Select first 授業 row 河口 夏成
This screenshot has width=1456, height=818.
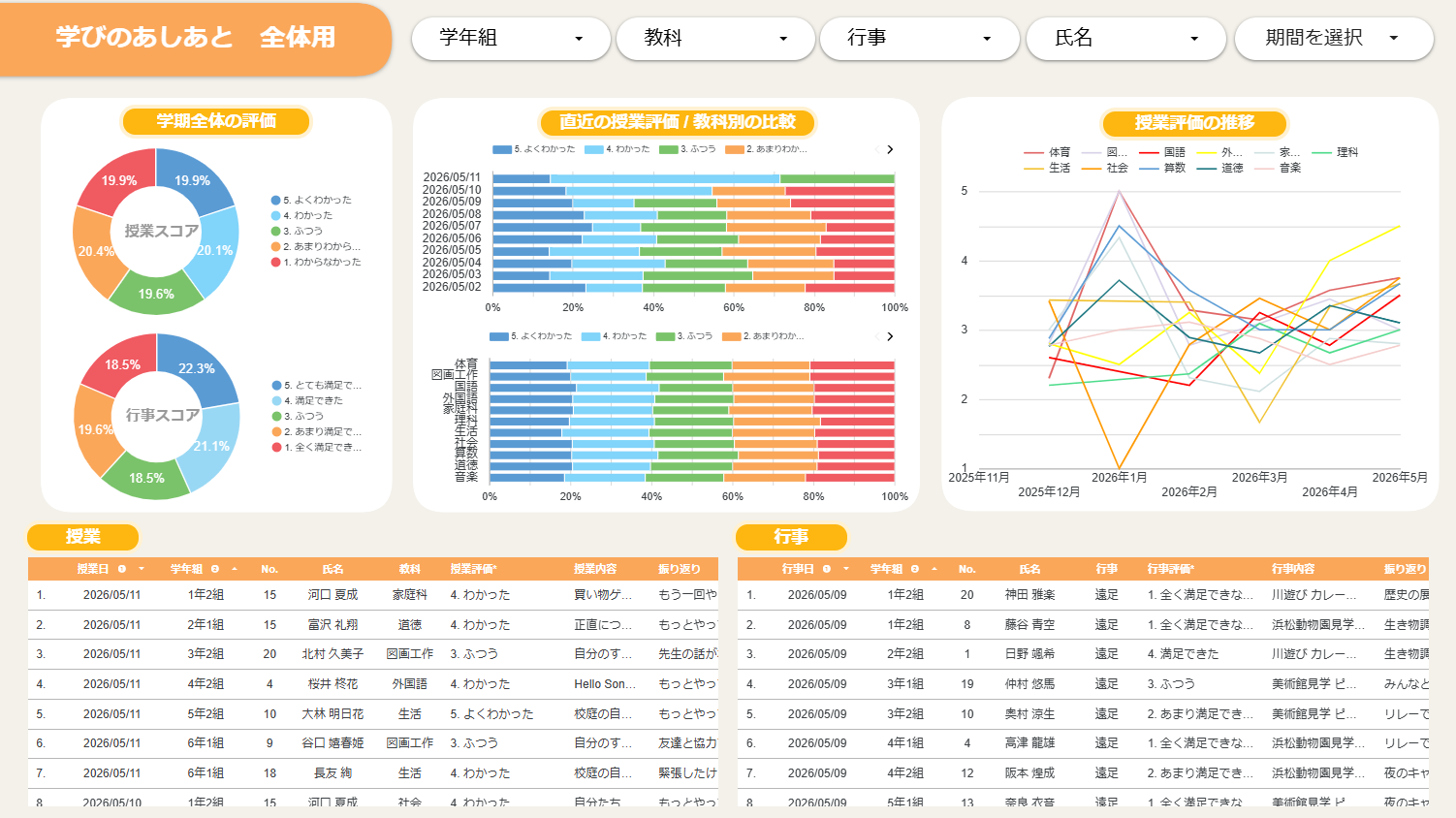(372, 595)
